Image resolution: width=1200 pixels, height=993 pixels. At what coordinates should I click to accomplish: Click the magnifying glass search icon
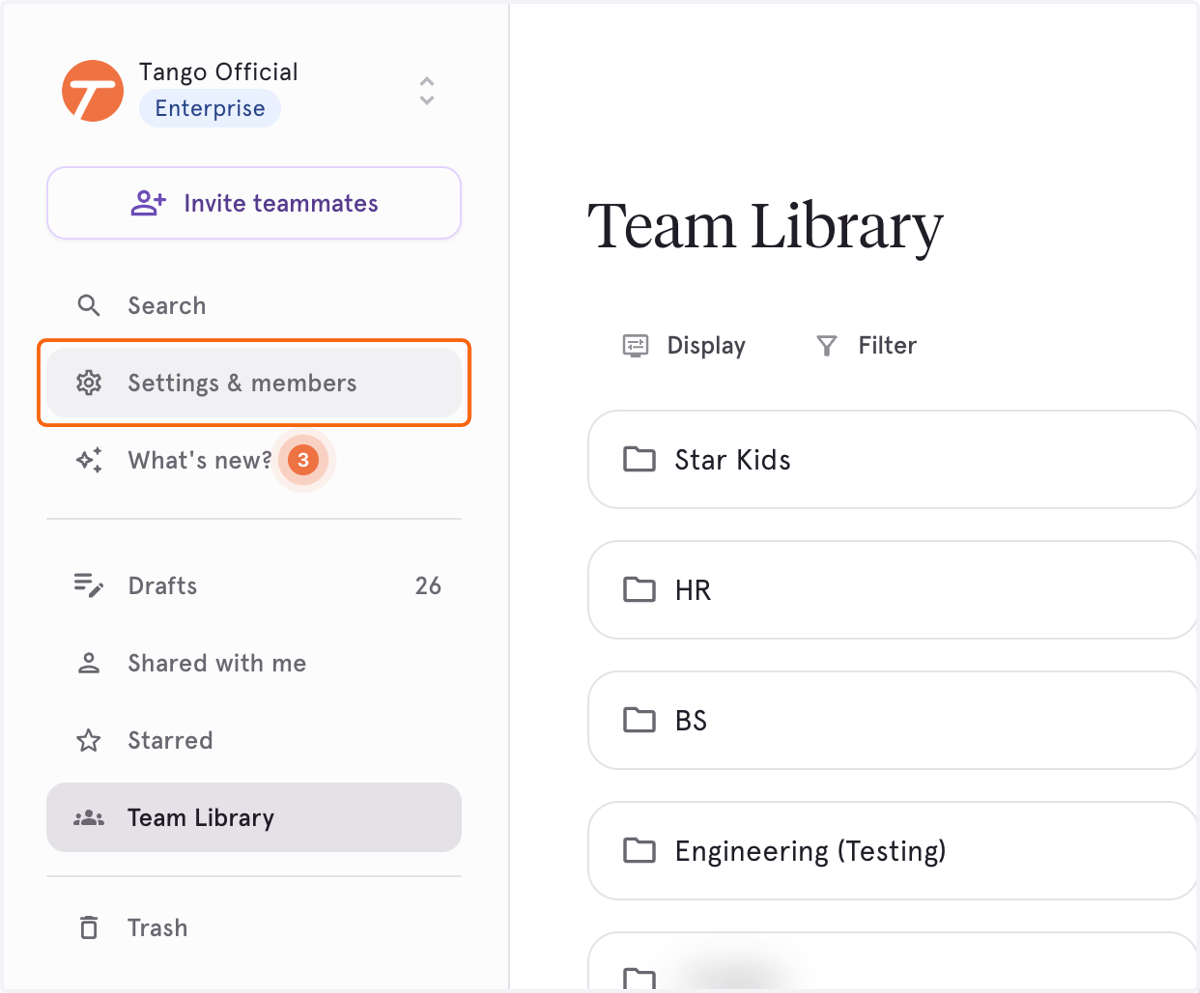pyautogui.click(x=89, y=306)
